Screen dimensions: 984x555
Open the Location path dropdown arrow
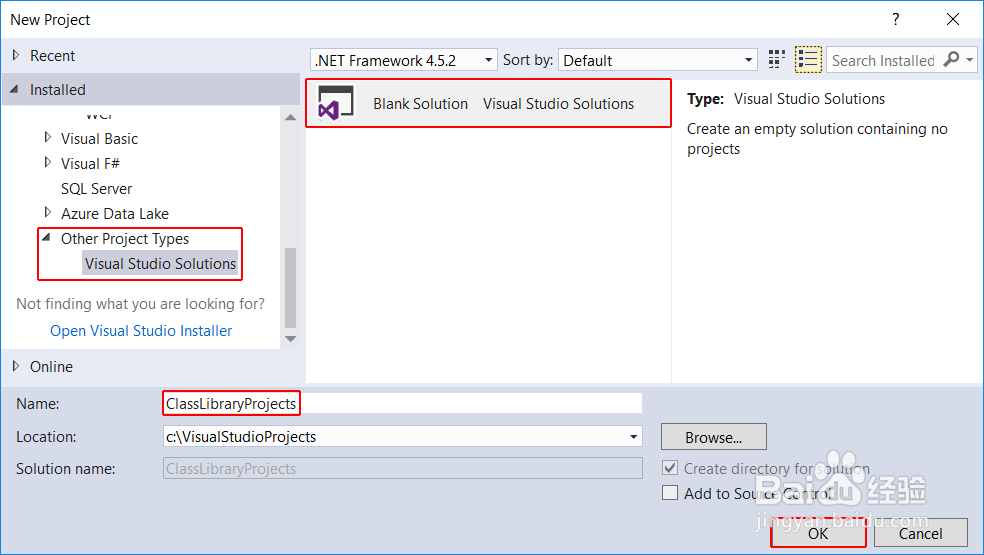(x=633, y=437)
